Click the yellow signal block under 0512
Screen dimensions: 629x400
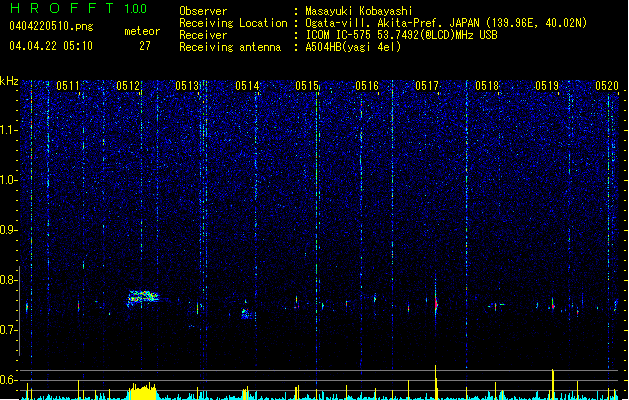coord(142,391)
